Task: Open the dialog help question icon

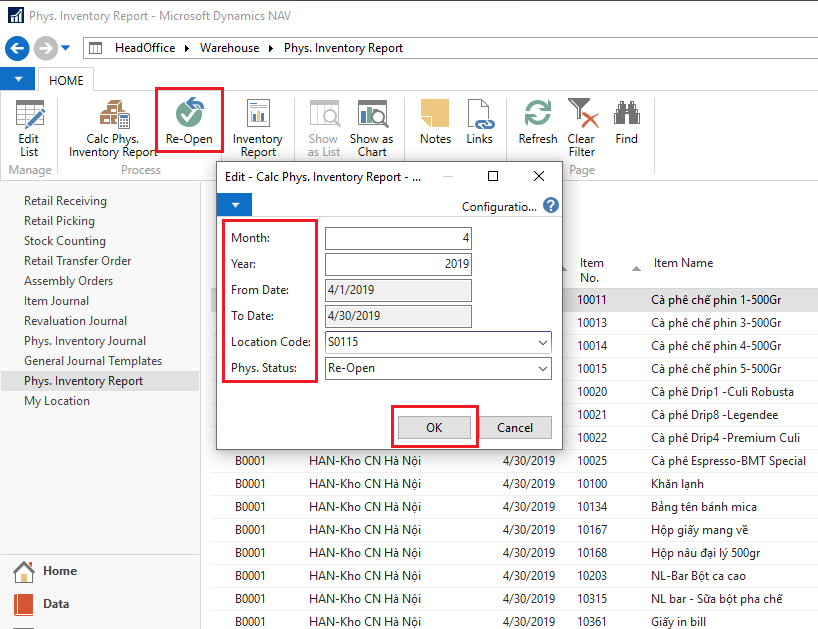Action: pyautogui.click(x=551, y=205)
